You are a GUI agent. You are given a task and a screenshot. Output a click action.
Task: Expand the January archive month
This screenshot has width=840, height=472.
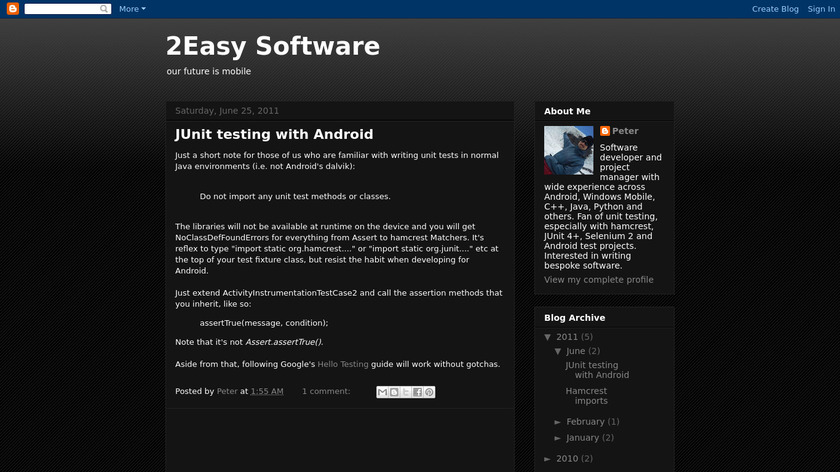[558, 437]
